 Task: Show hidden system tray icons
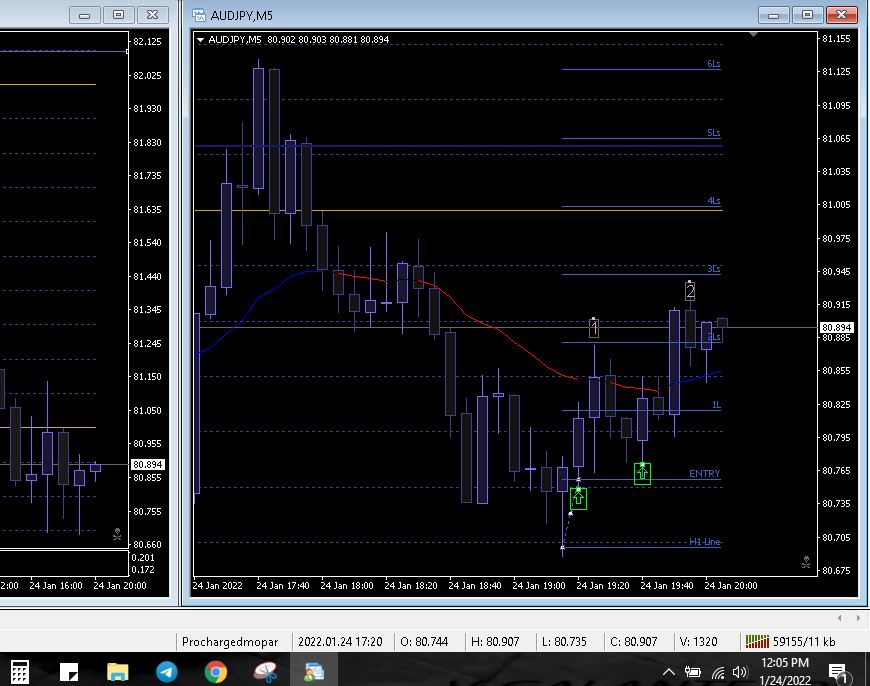(669, 671)
